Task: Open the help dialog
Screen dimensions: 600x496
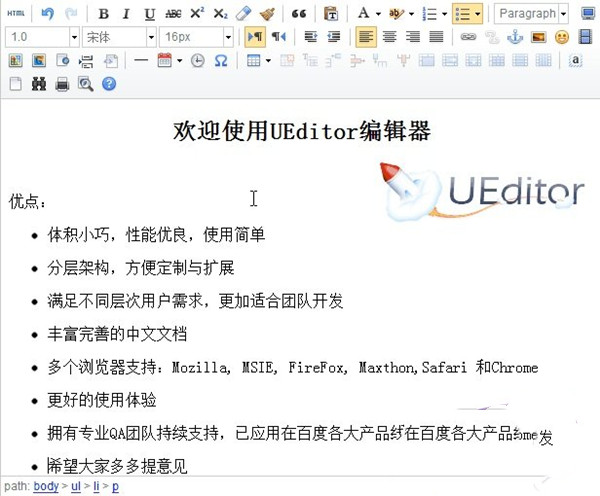Action: tap(109, 84)
